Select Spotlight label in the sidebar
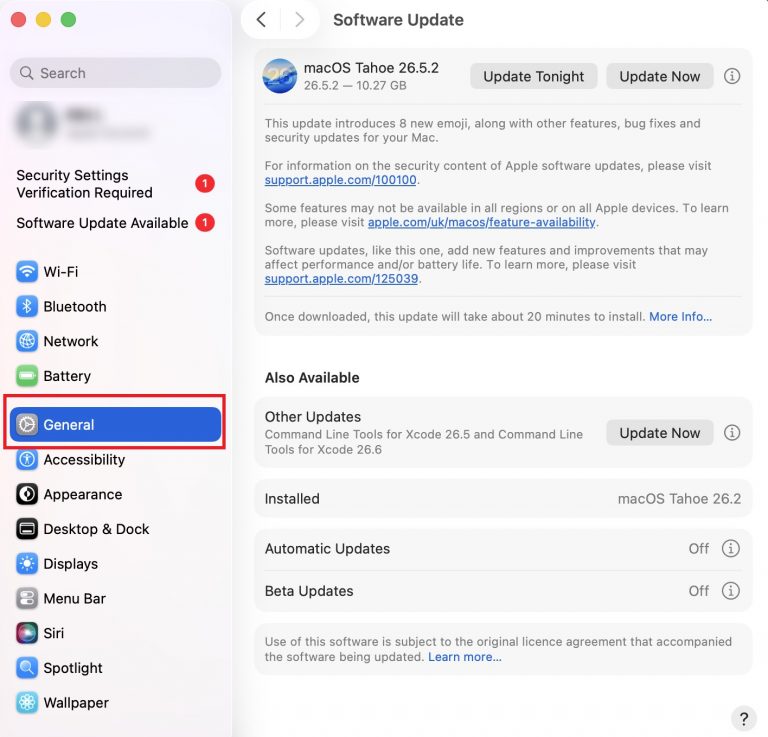 tap(73, 668)
